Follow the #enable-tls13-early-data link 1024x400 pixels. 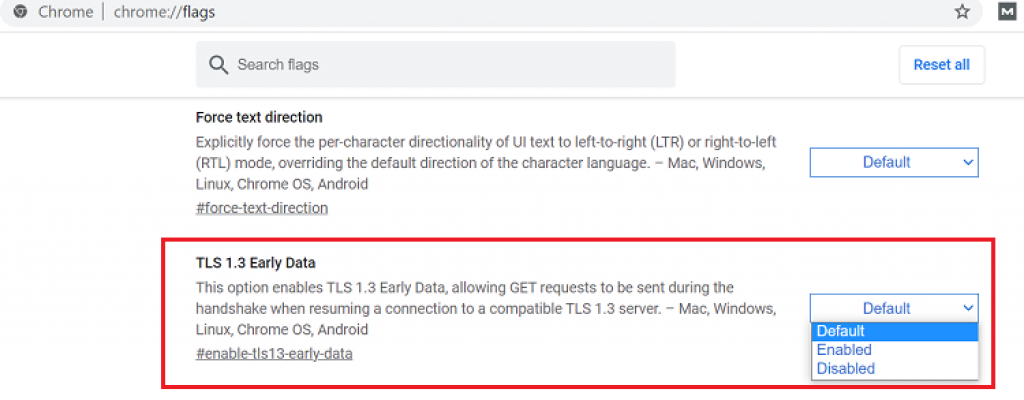click(x=273, y=354)
